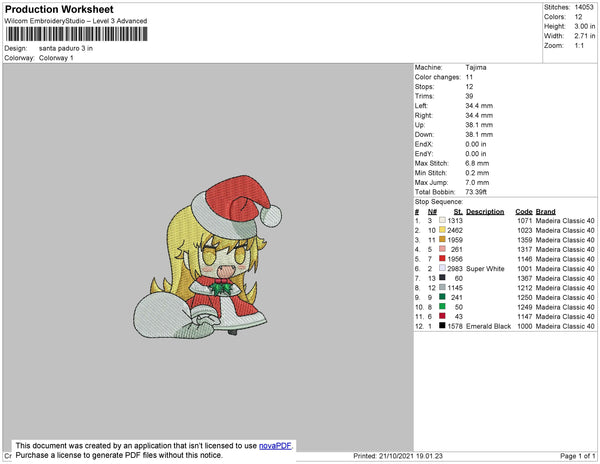Select red swatch for stop 5 (code 1146)
Screen dimensions: 600x464
coord(442,258)
